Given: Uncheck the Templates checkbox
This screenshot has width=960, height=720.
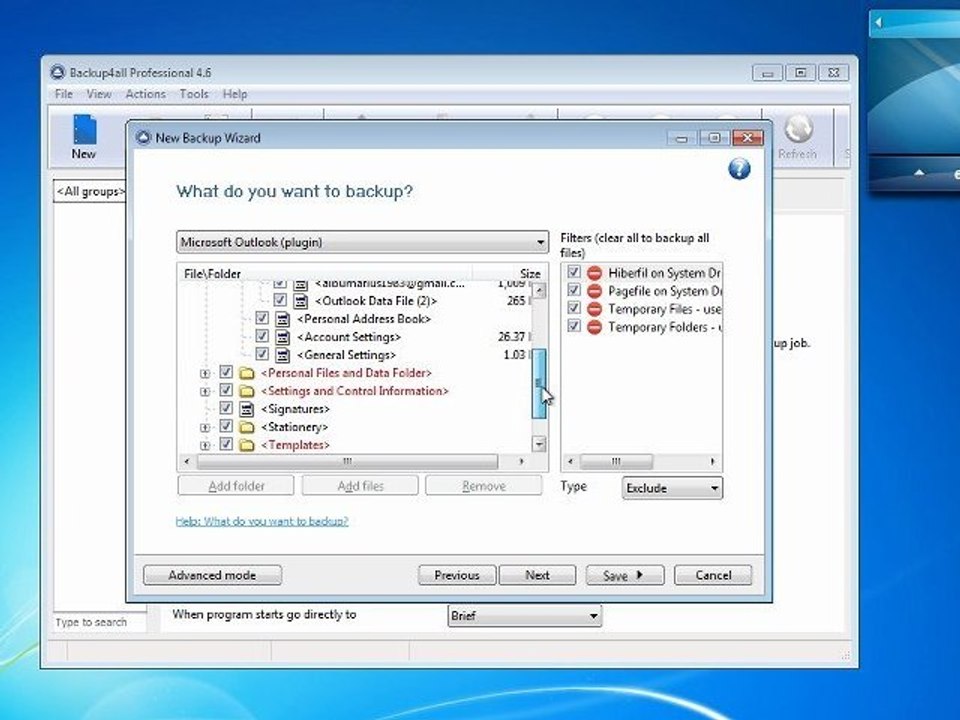Looking at the screenshot, I should tap(226, 444).
